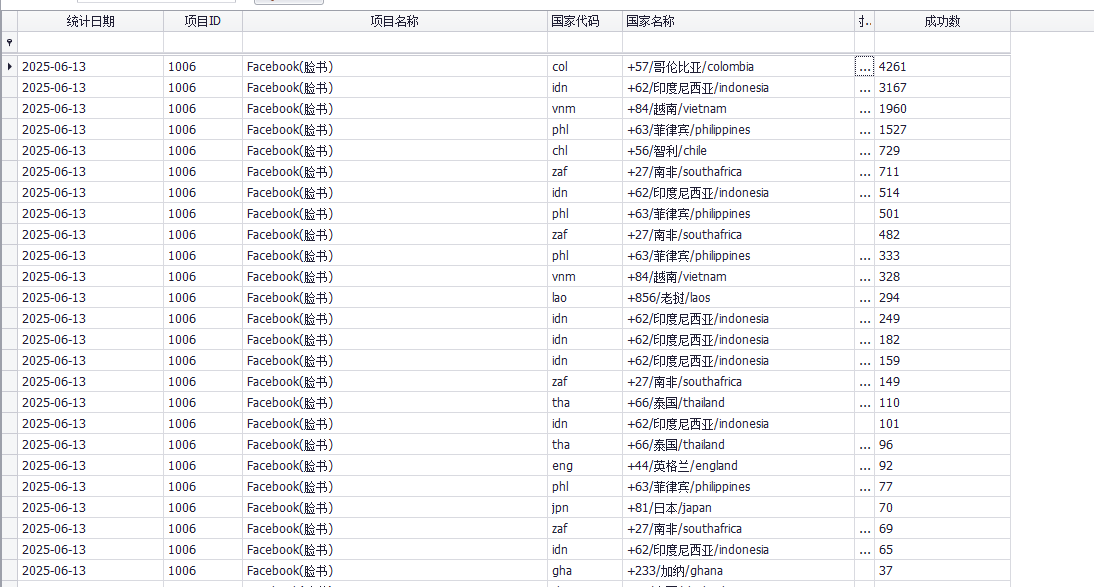Sort by the 项目ID column header

click(x=203, y=21)
